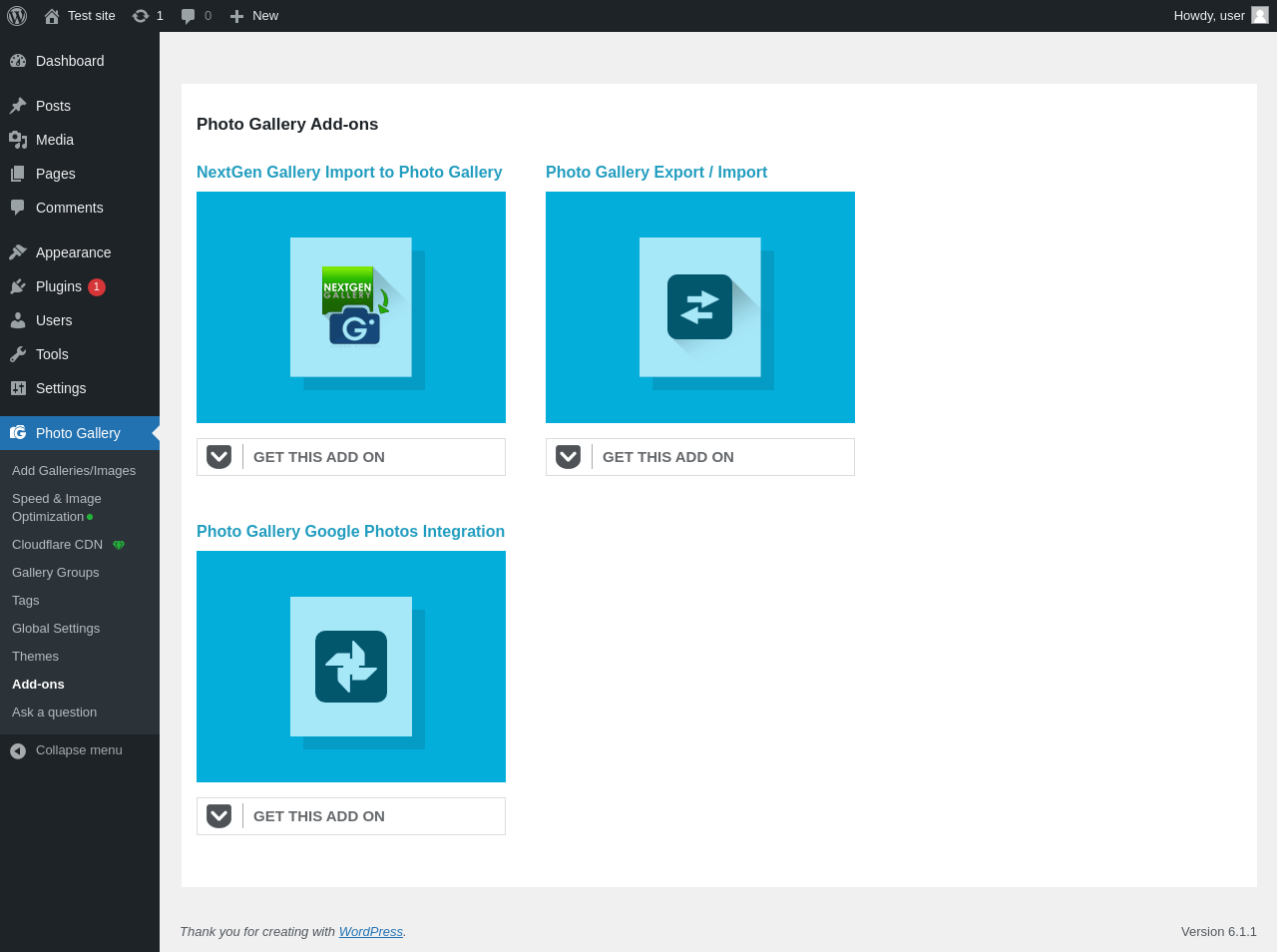Screen dimensions: 1277x952
Task: Click the pocket icon under NextGen Gallery Import
Action: coord(219,457)
